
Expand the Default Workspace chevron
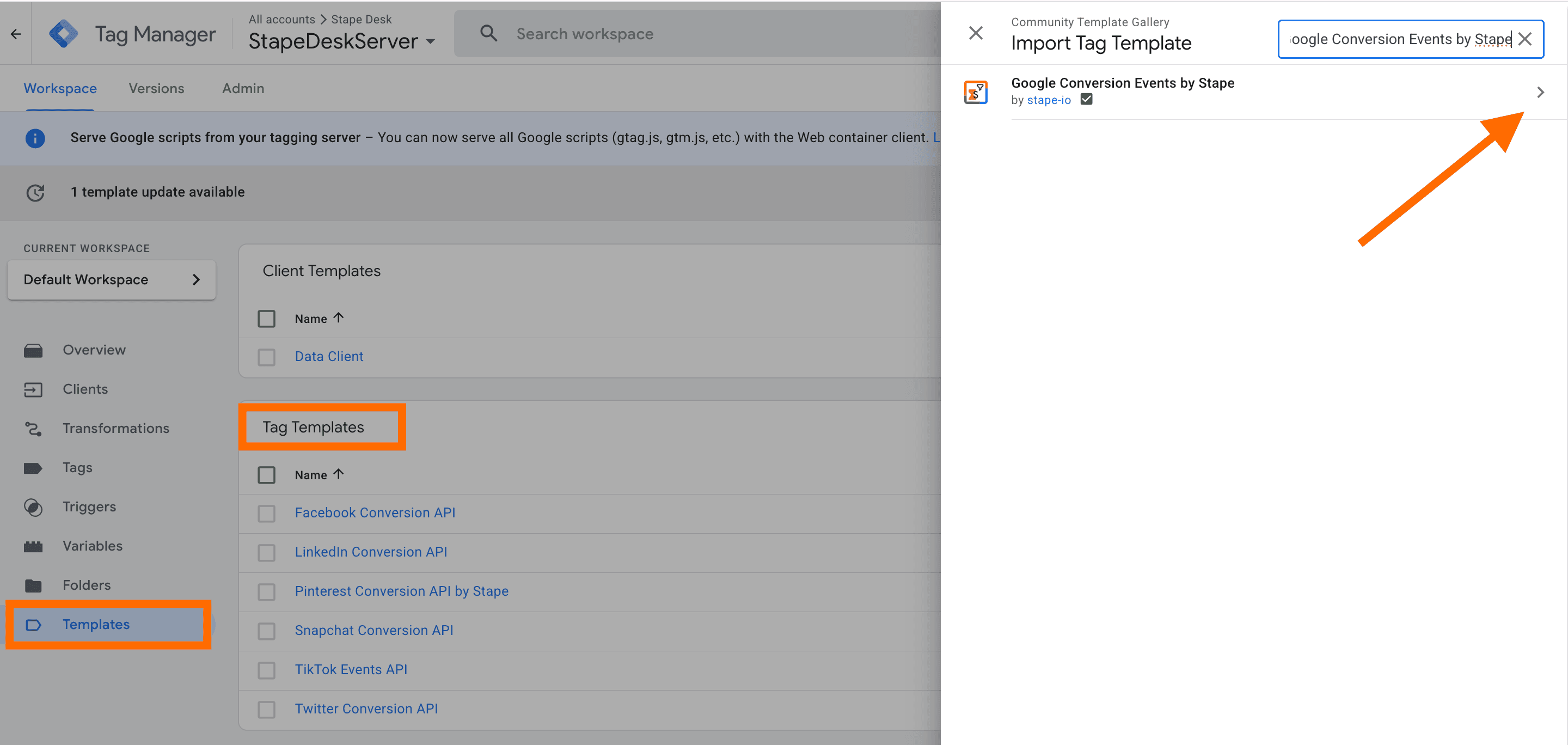point(196,279)
